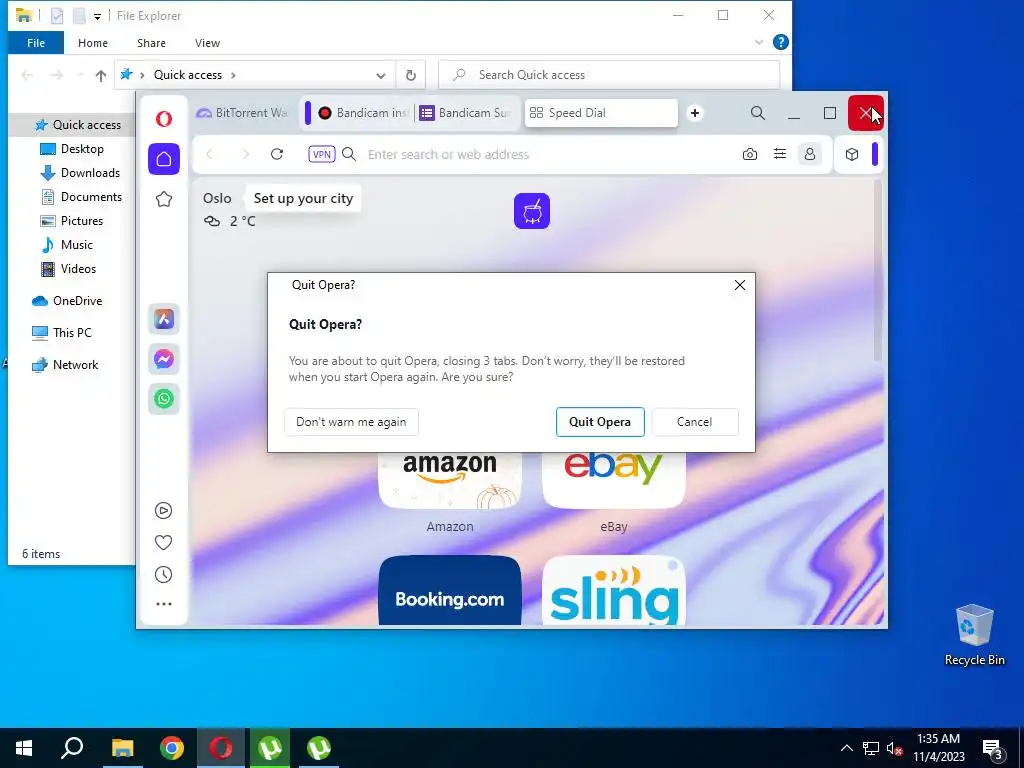Click the purple cauldron icon on Speed Dial
This screenshot has height=768, width=1024.
pyautogui.click(x=532, y=211)
